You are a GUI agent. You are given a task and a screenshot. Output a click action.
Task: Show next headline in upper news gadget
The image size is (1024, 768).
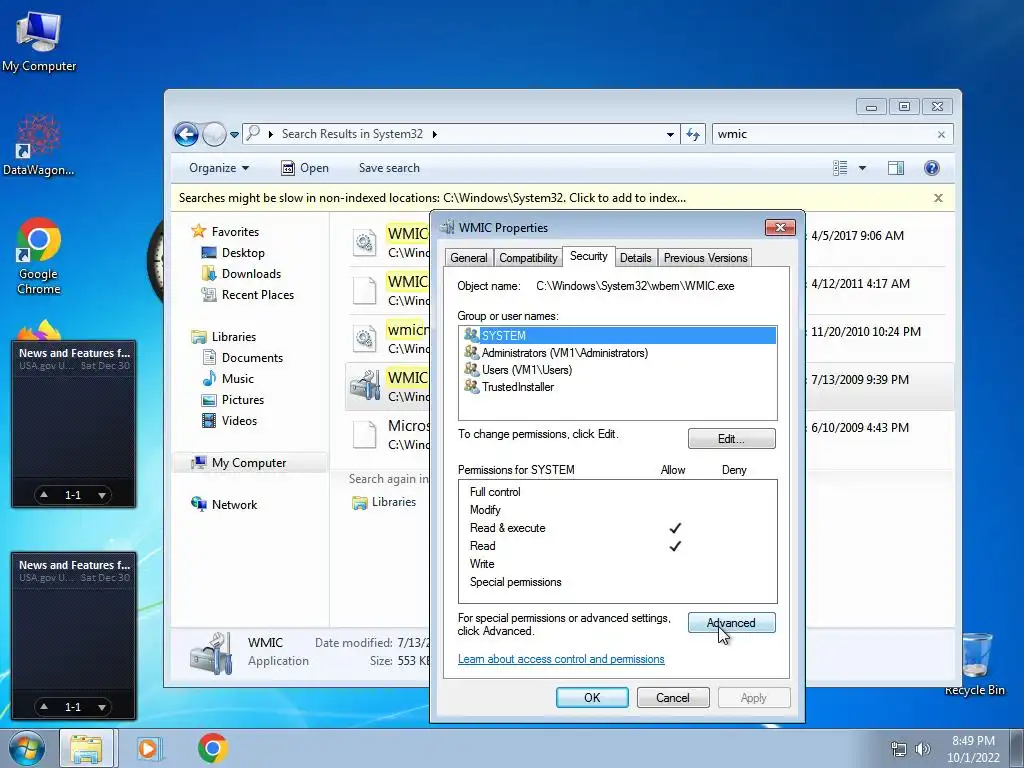[102, 496]
